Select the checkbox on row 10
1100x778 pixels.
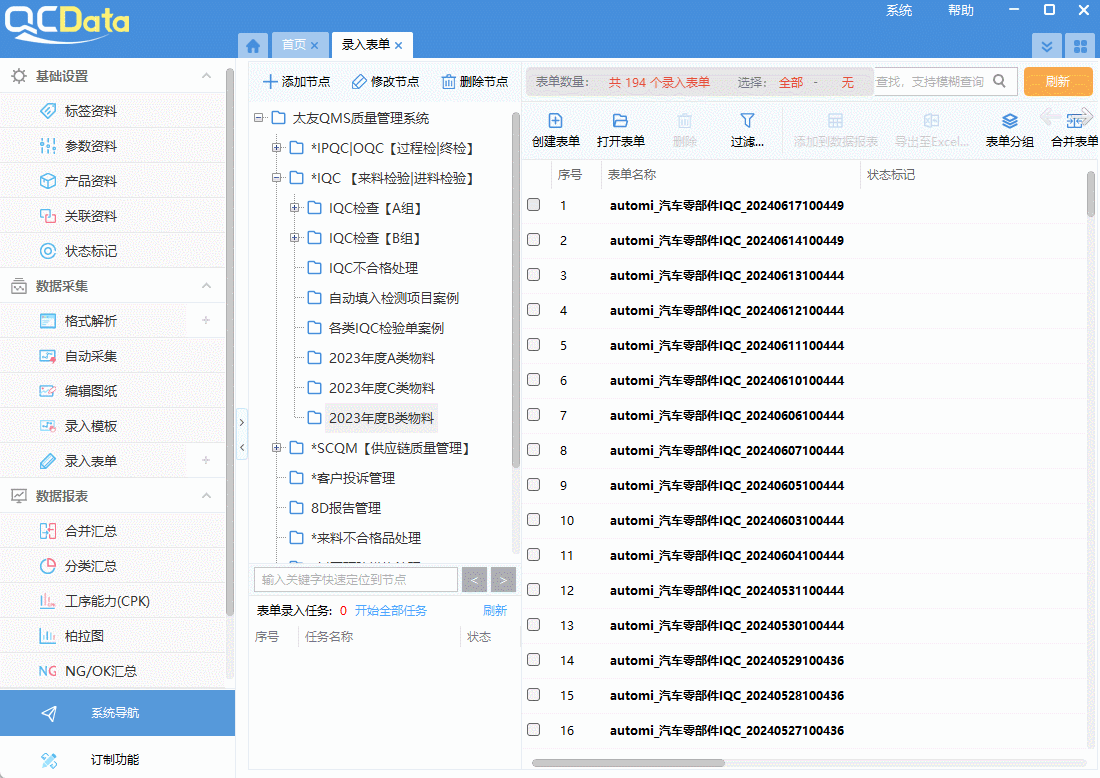(533, 519)
